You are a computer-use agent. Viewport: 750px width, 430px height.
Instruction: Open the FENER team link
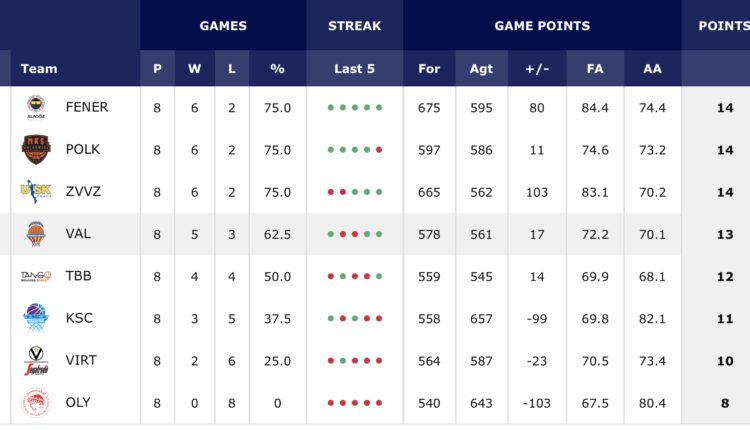(87, 107)
